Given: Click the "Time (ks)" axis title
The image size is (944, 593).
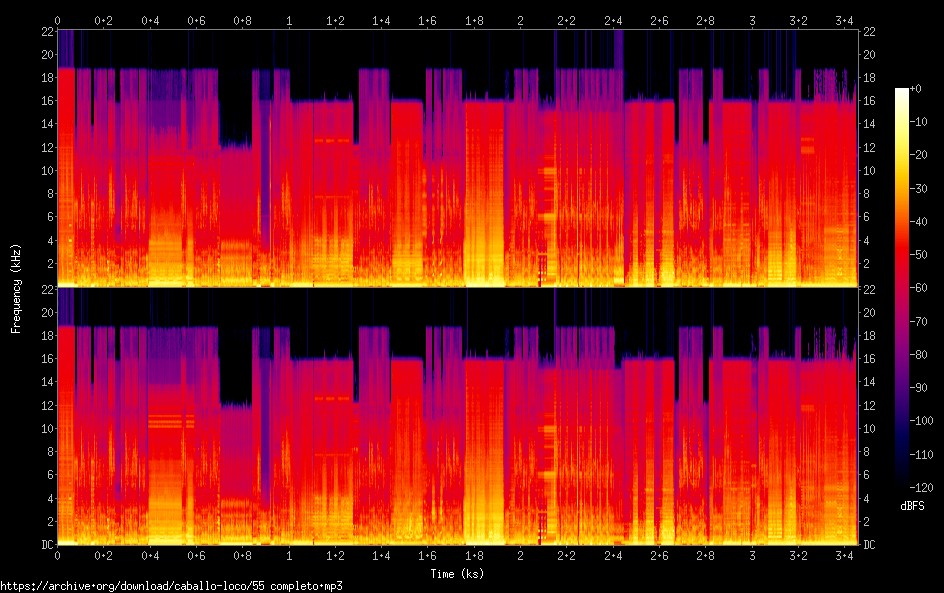Looking at the screenshot, I should [457, 574].
